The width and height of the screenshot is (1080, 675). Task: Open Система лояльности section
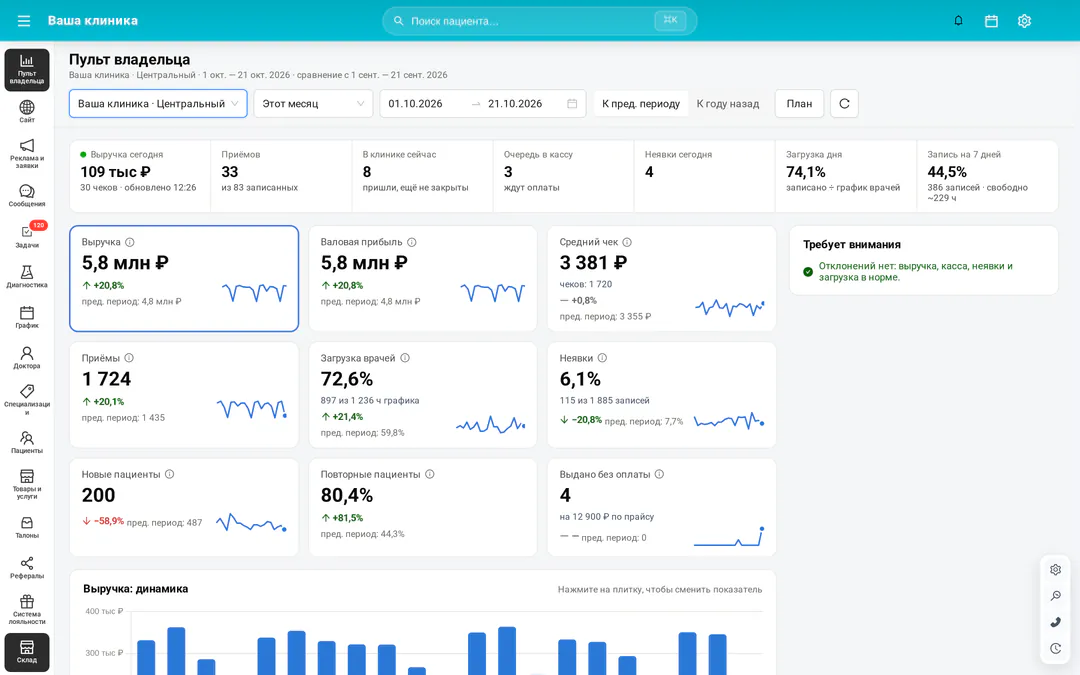(x=27, y=610)
